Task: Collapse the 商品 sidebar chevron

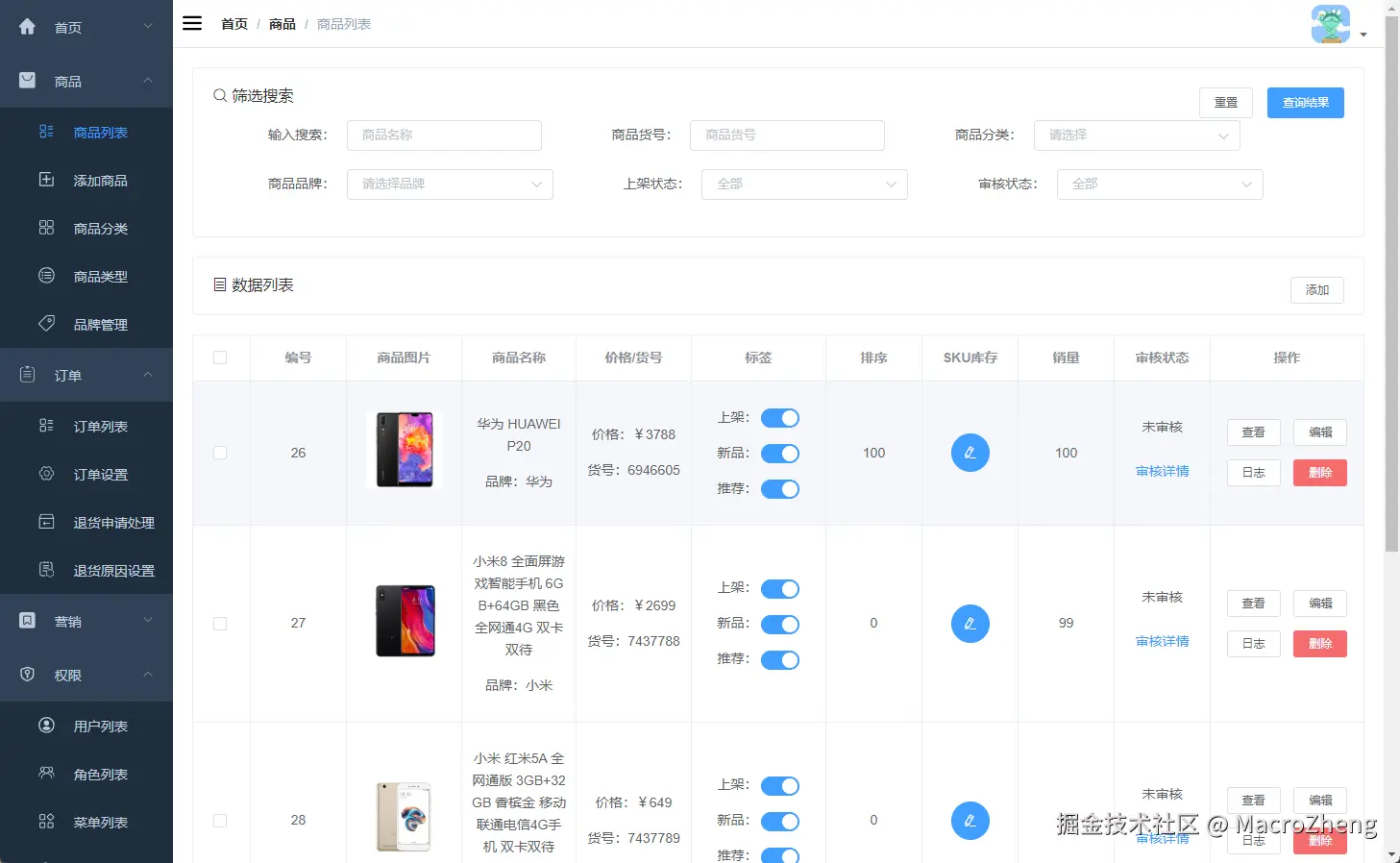Action: coord(148,80)
